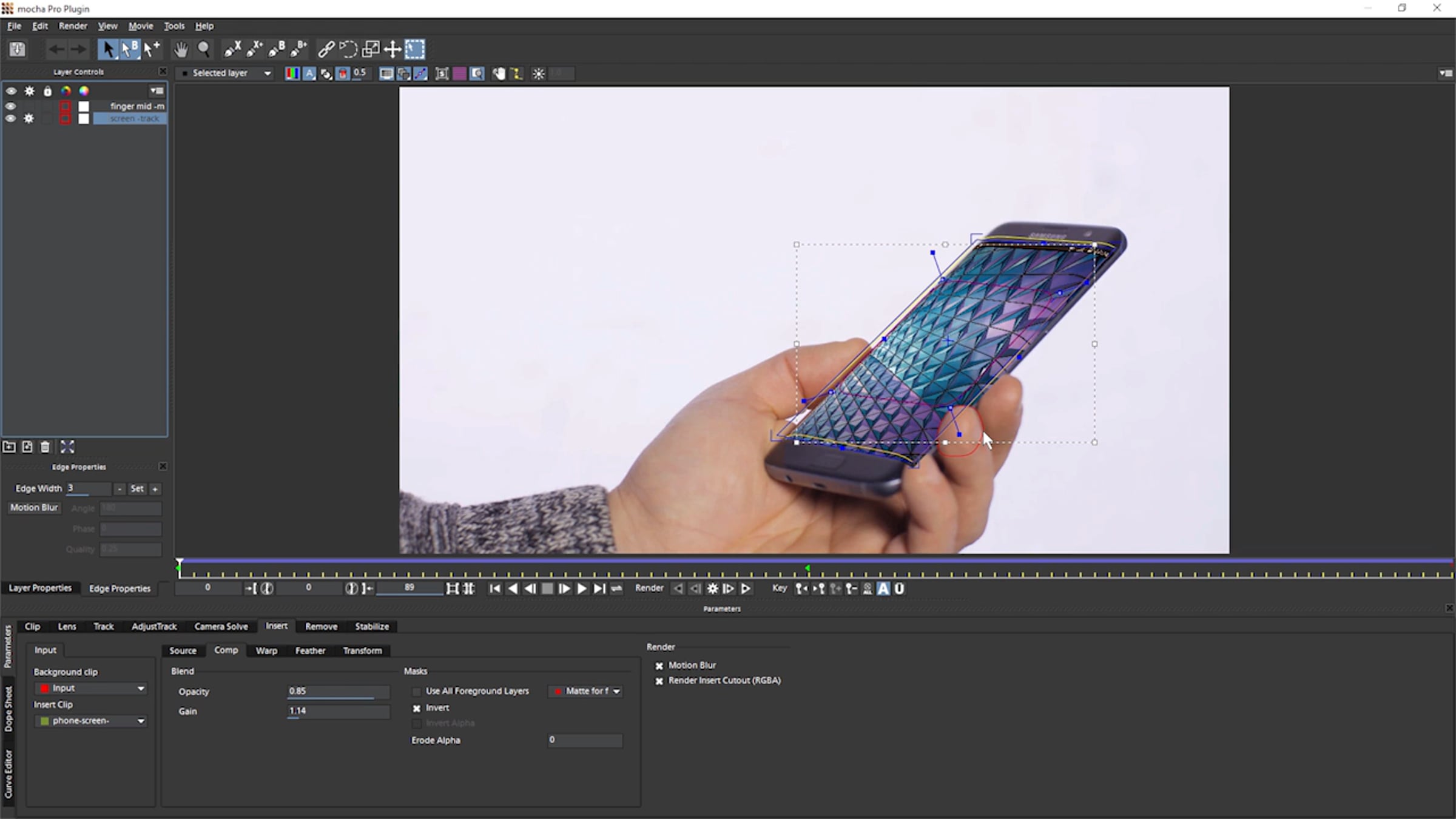Open the Warp sub-tab

click(266, 651)
